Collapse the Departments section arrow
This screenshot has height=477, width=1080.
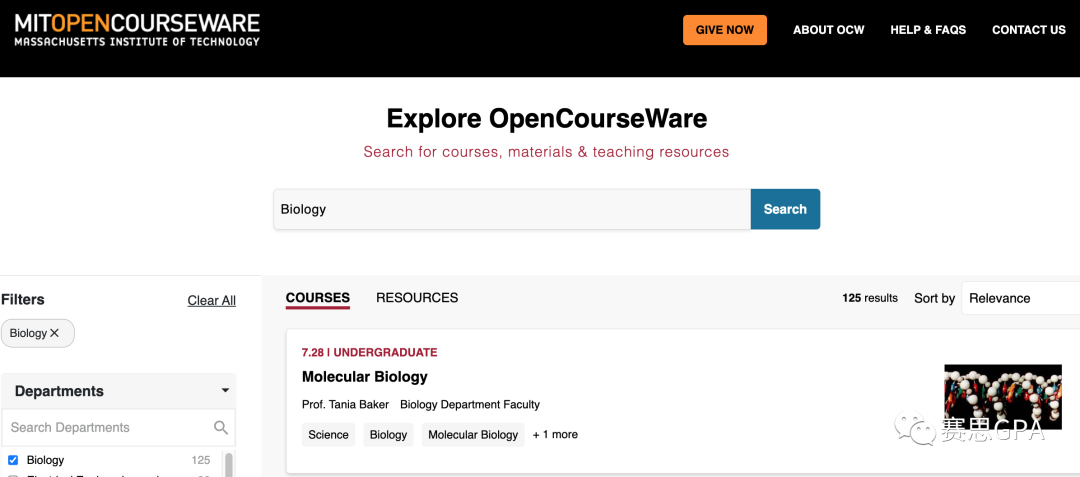coord(225,391)
